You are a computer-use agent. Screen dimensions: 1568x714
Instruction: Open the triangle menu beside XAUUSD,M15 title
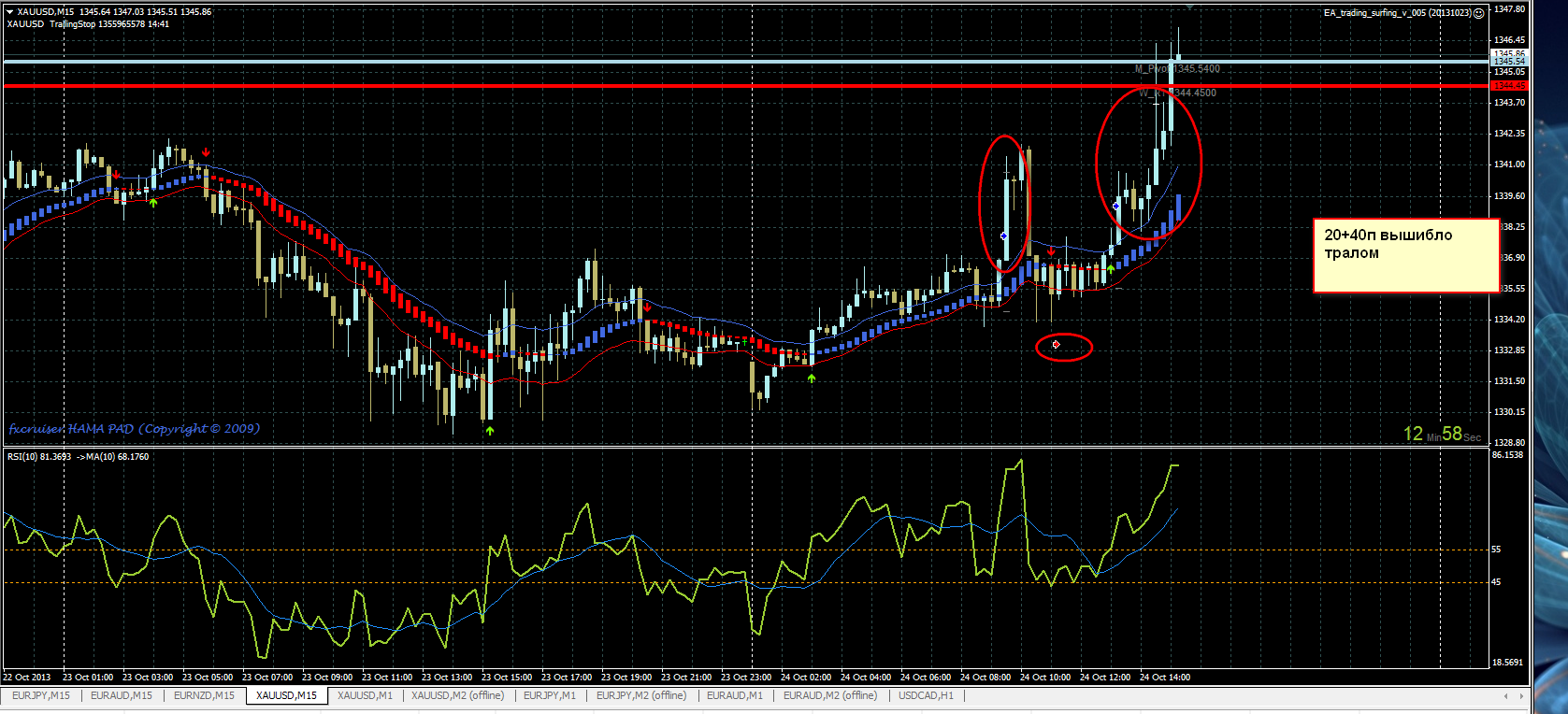click(x=9, y=12)
